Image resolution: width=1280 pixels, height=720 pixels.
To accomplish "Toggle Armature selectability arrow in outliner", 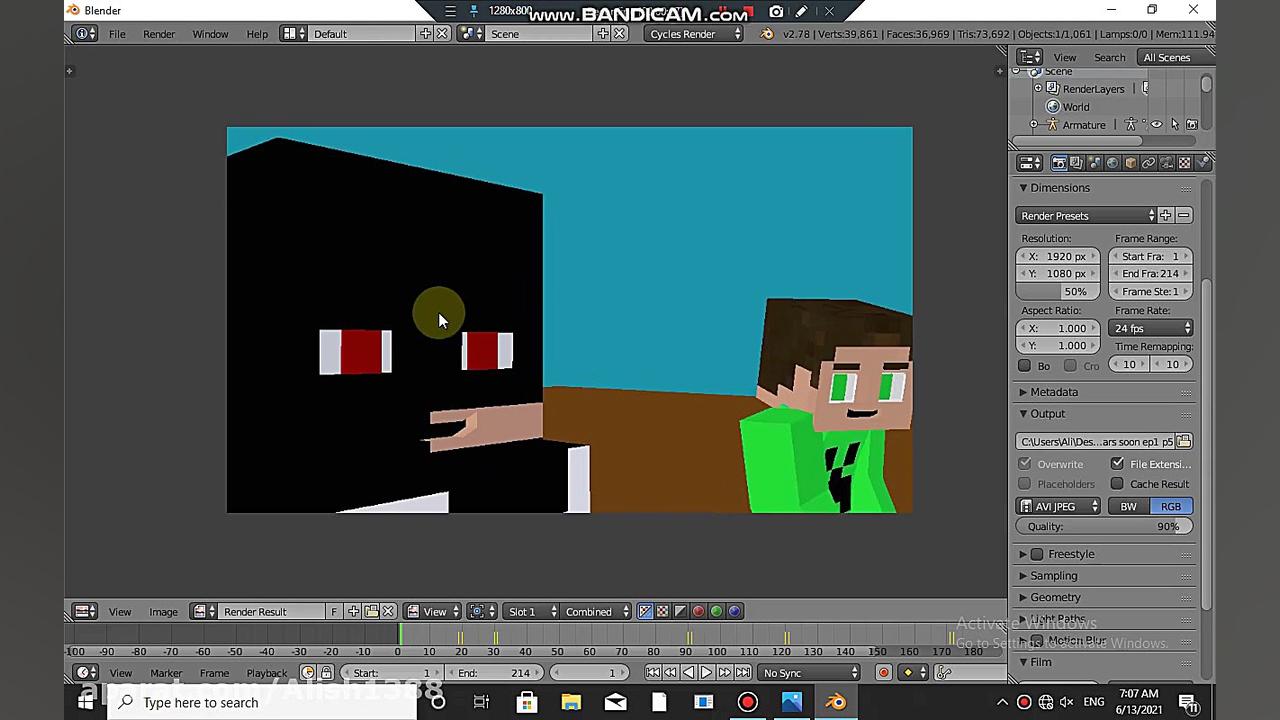I will (1175, 125).
